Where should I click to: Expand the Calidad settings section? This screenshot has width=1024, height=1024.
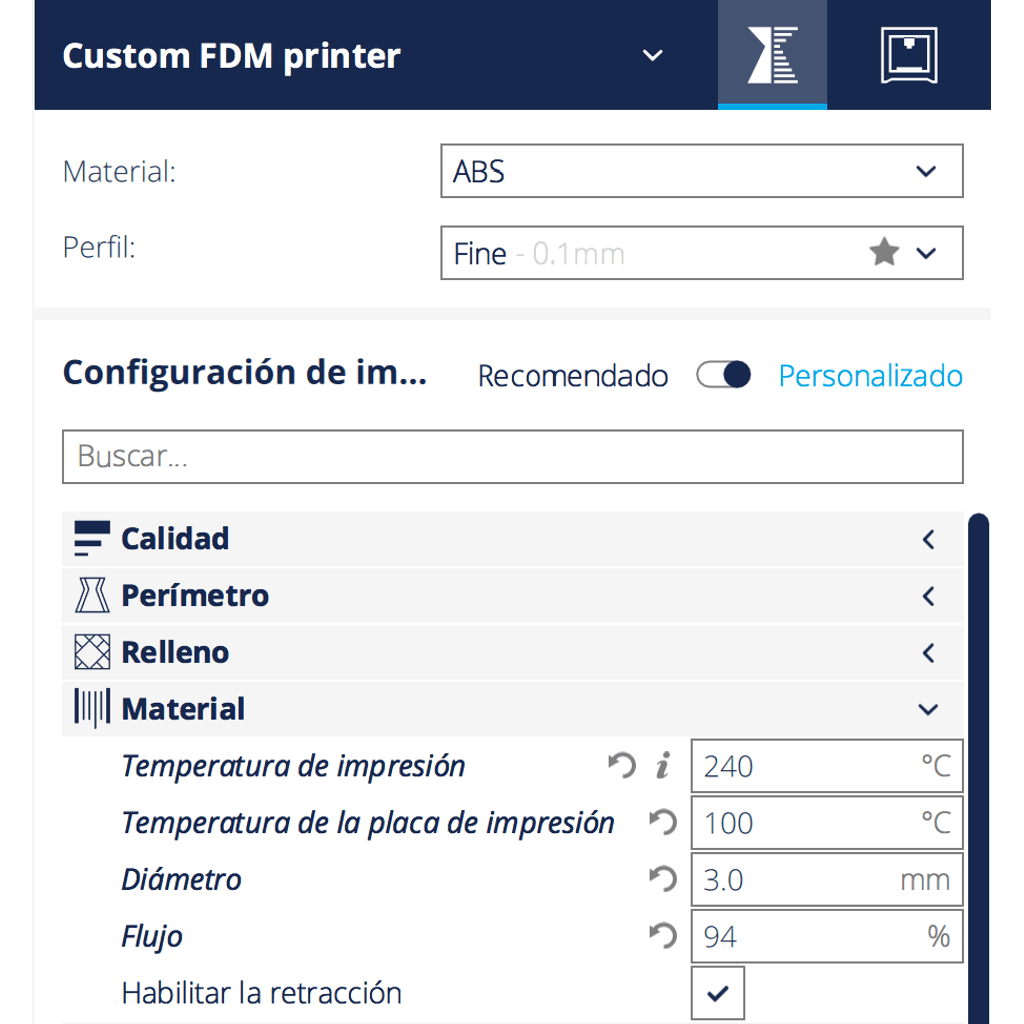point(513,539)
